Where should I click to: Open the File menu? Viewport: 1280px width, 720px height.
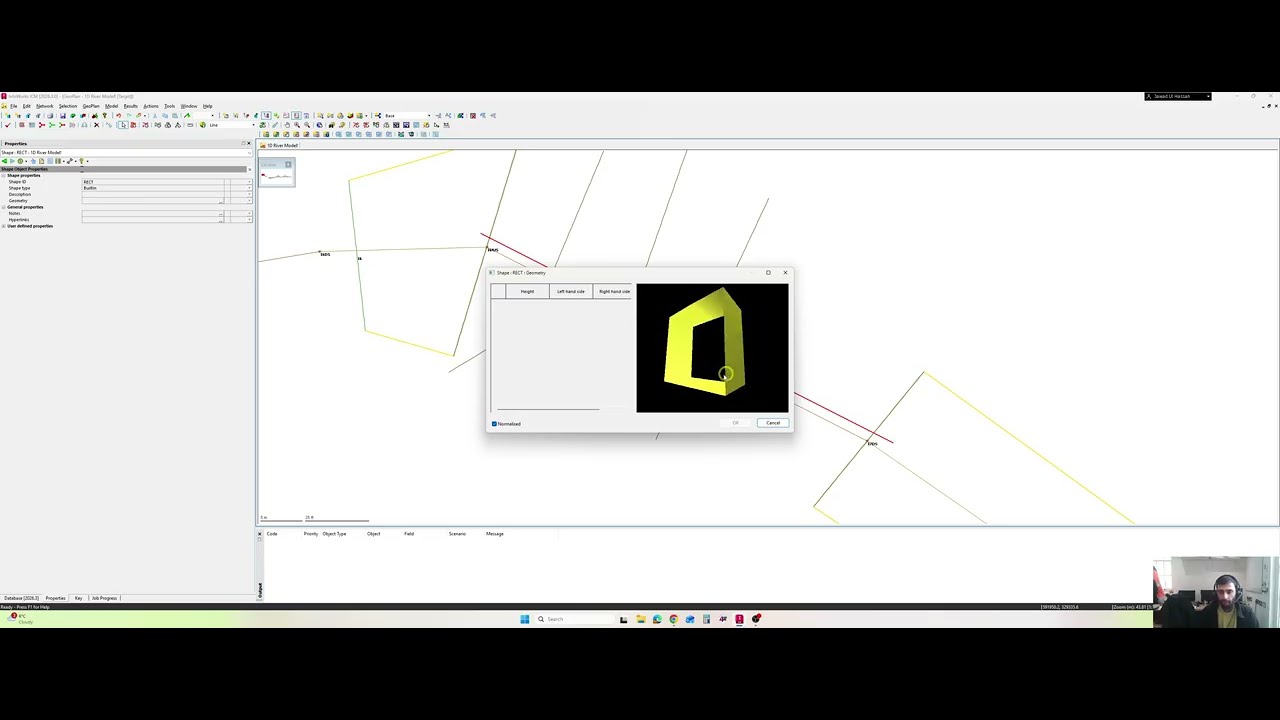(x=13, y=106)
